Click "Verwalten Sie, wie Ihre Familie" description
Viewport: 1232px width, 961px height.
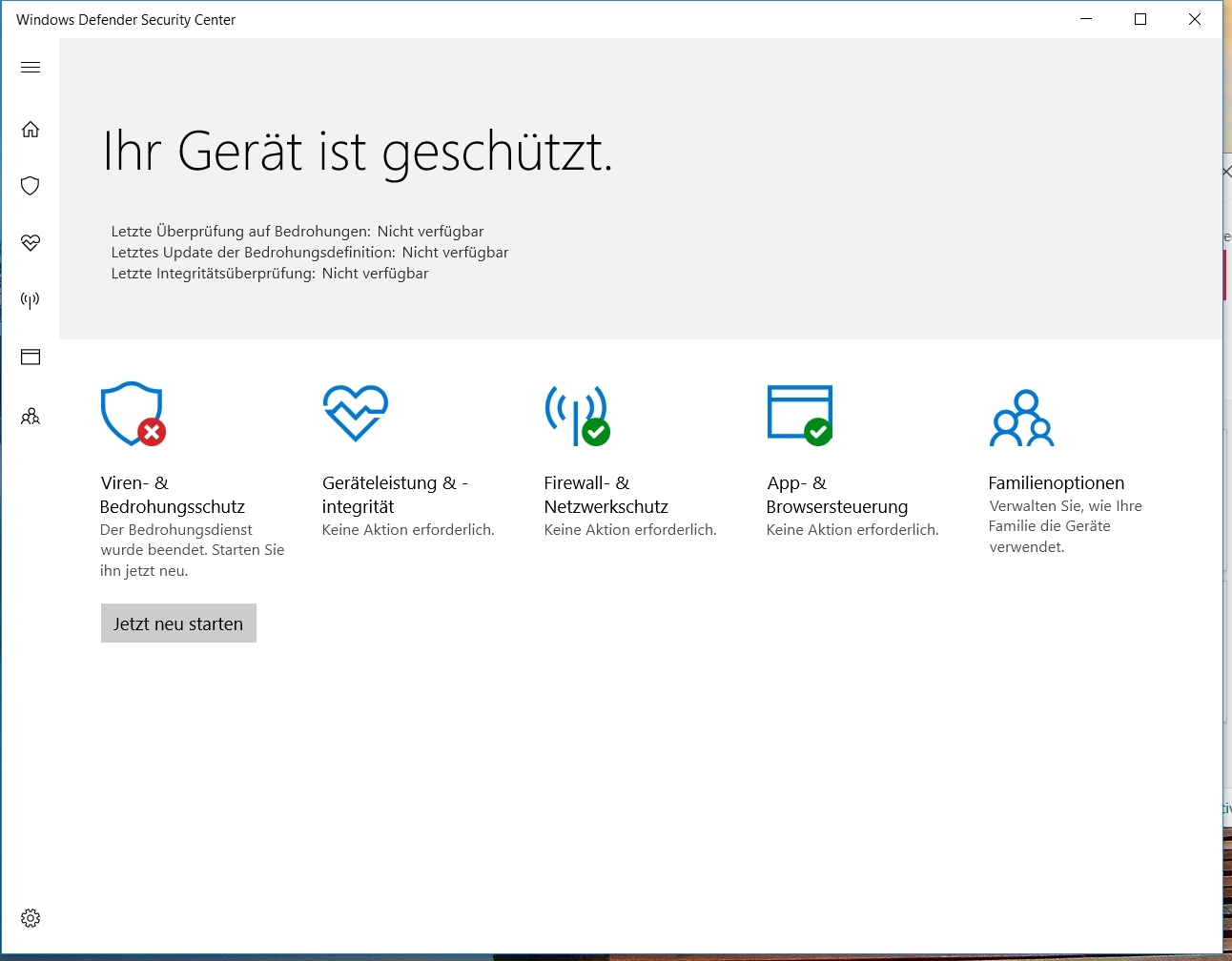click(1065, 526)
